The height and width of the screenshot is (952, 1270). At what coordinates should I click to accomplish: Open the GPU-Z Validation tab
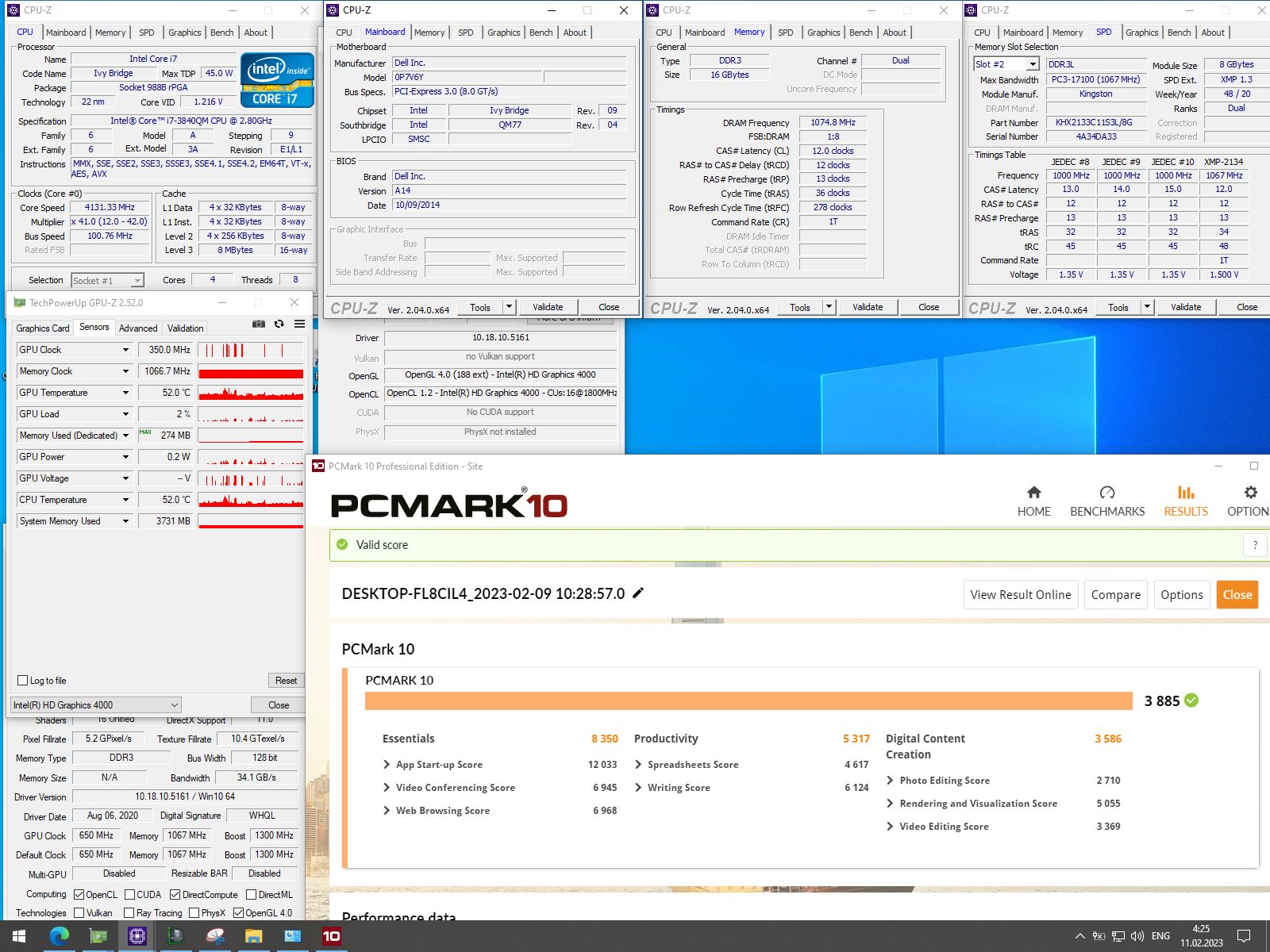pyautogui.click(x=186, y=328)
